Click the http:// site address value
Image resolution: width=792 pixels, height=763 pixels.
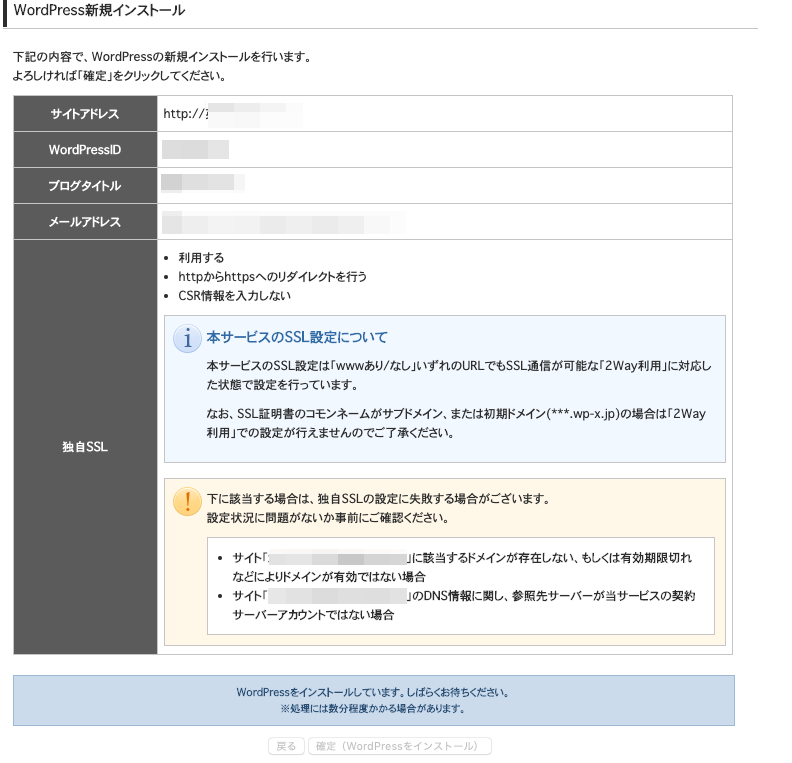click(x=233, y=114)
